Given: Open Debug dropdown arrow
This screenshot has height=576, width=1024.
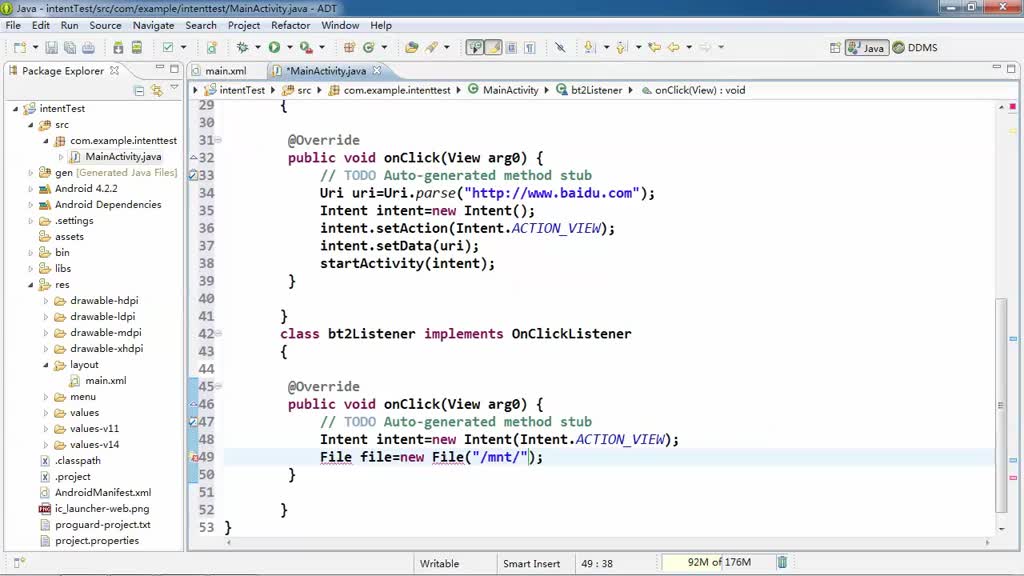Looking at the screenshot, I should [x=257, y=47].
